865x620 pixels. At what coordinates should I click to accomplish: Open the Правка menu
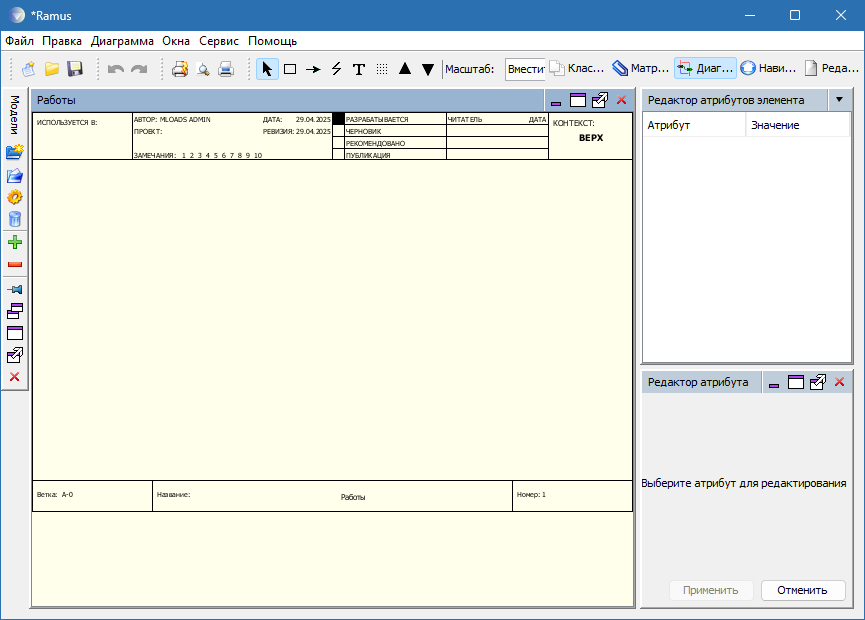62,41
